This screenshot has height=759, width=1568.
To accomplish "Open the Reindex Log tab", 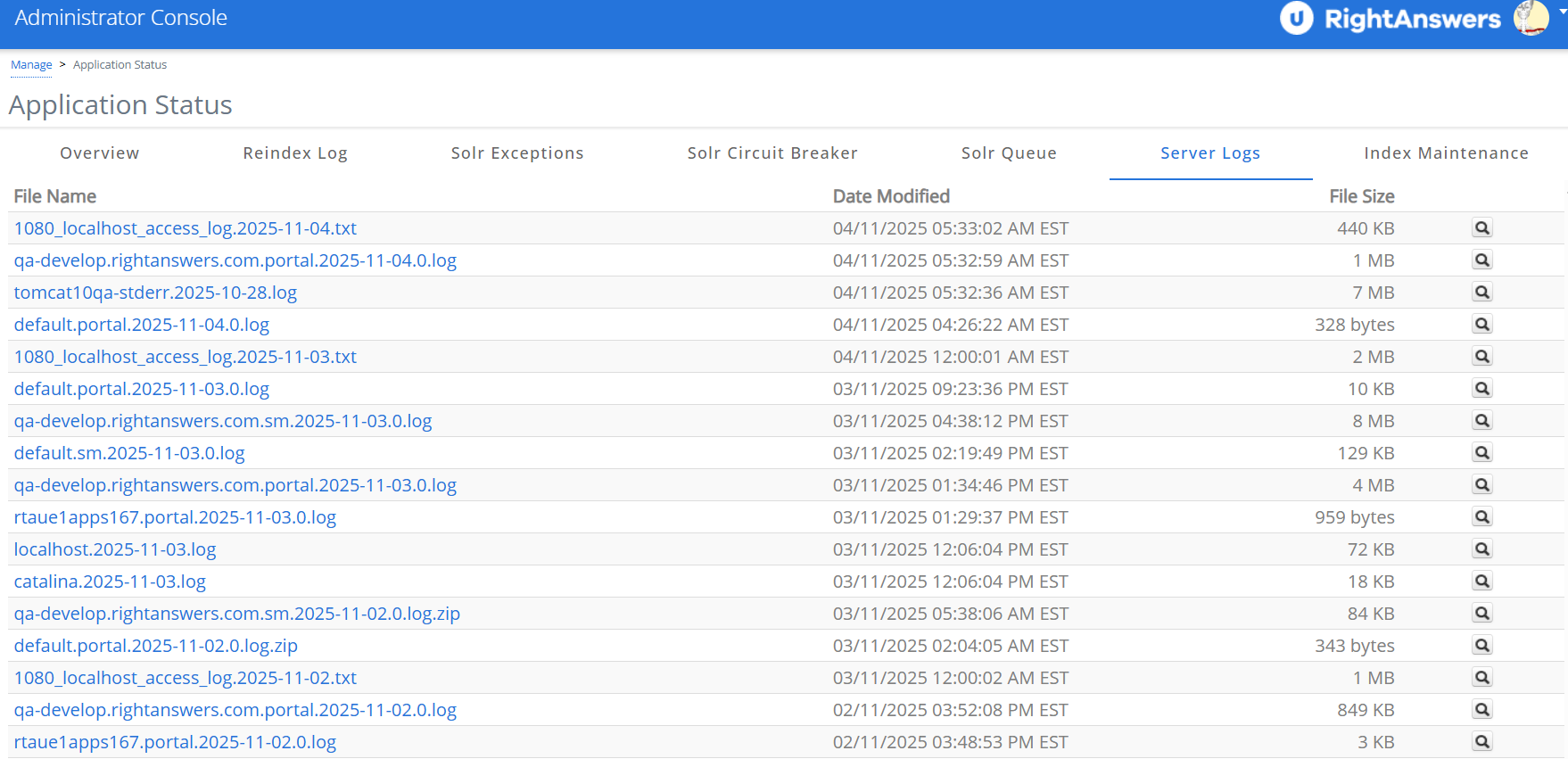I will pyautogui.click(x=295, y=153).
